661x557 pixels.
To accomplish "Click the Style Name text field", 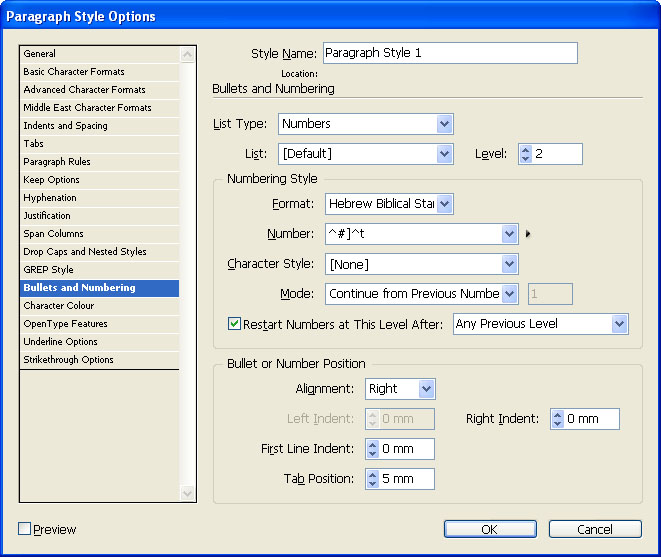I will (x=450, y=53).
